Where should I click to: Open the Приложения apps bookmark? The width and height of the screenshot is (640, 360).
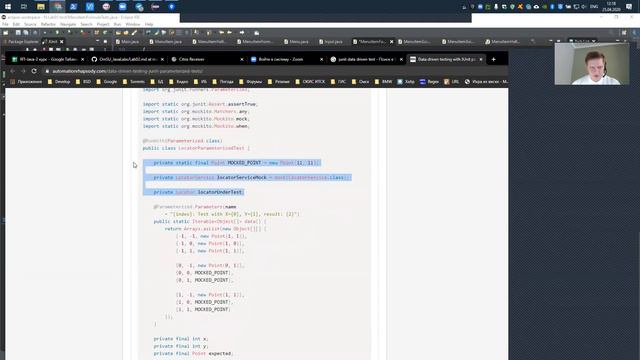click(26, 82)
